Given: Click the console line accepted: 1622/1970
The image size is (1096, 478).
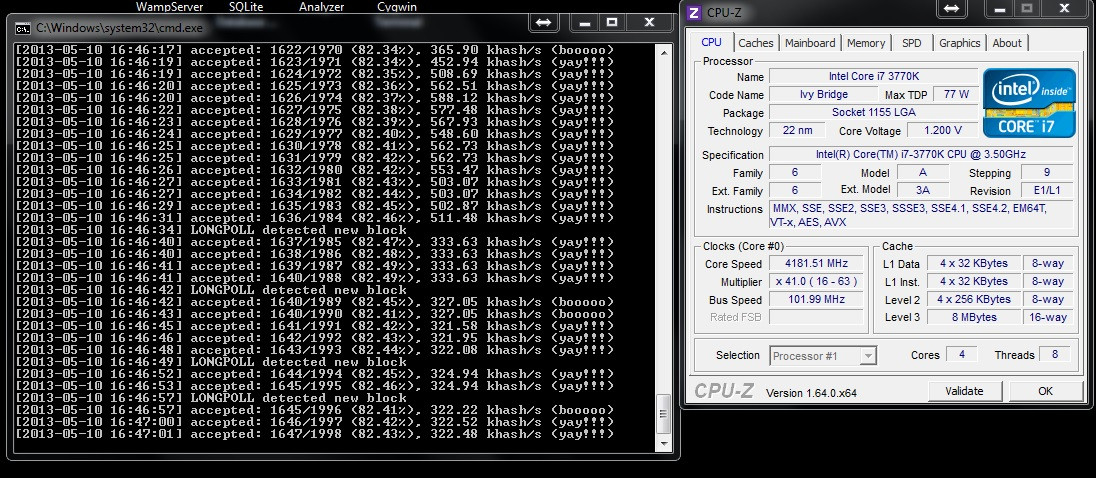Looking at the screenshot, I should tap(315, 50).
